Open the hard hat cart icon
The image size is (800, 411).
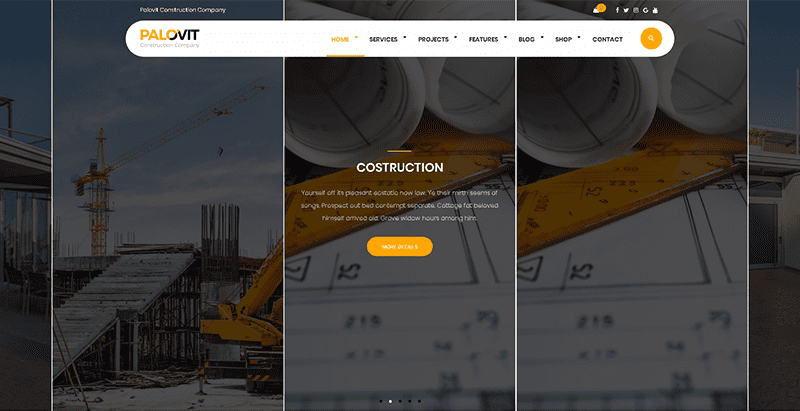[597, 10]
